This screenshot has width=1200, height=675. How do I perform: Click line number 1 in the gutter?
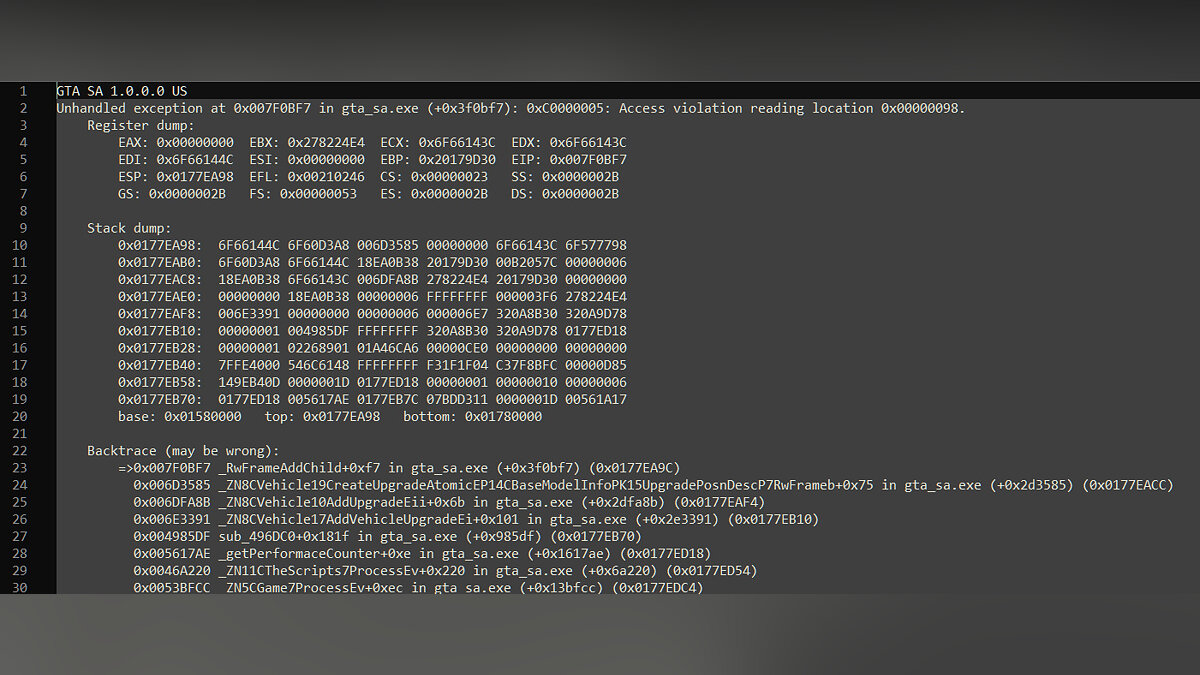[23, 91]
